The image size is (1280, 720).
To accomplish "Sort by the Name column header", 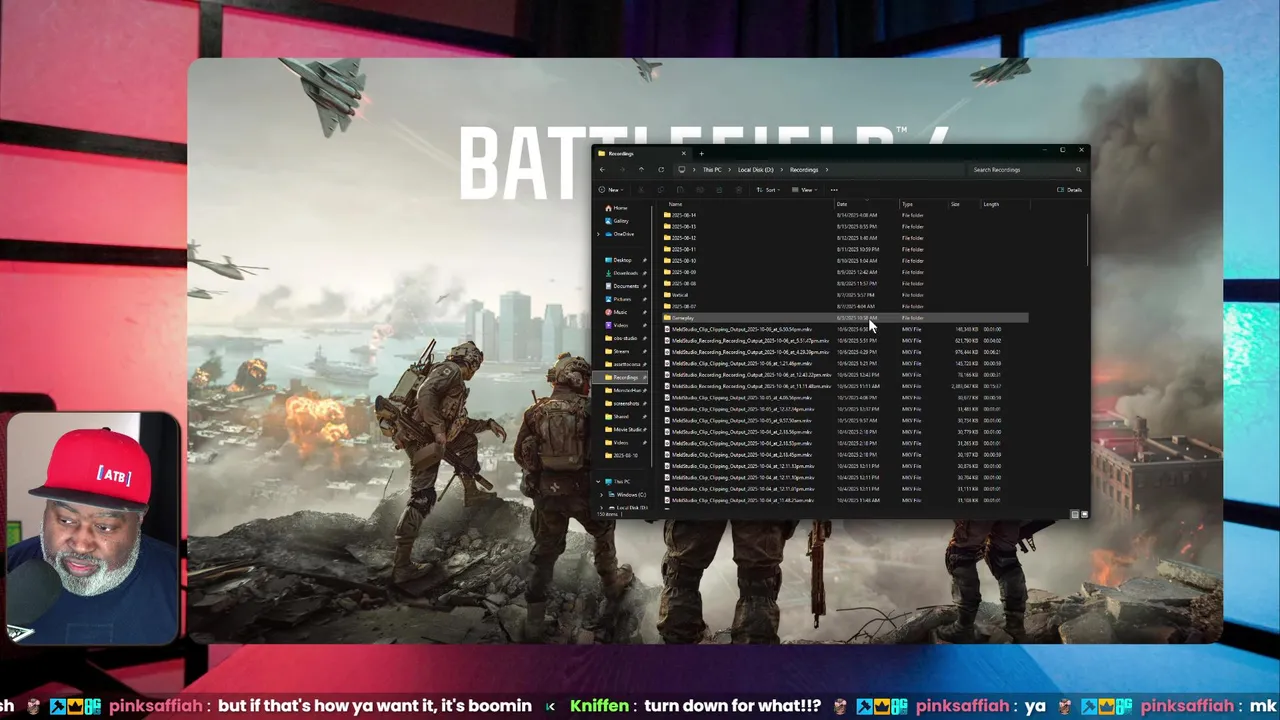I will (675, 204).
